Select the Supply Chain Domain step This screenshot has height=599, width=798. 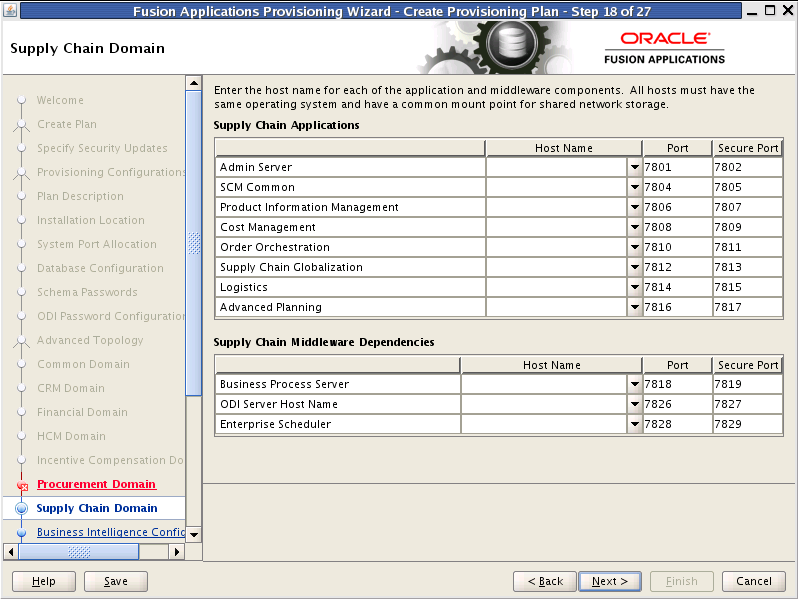[x=97, y=508]
